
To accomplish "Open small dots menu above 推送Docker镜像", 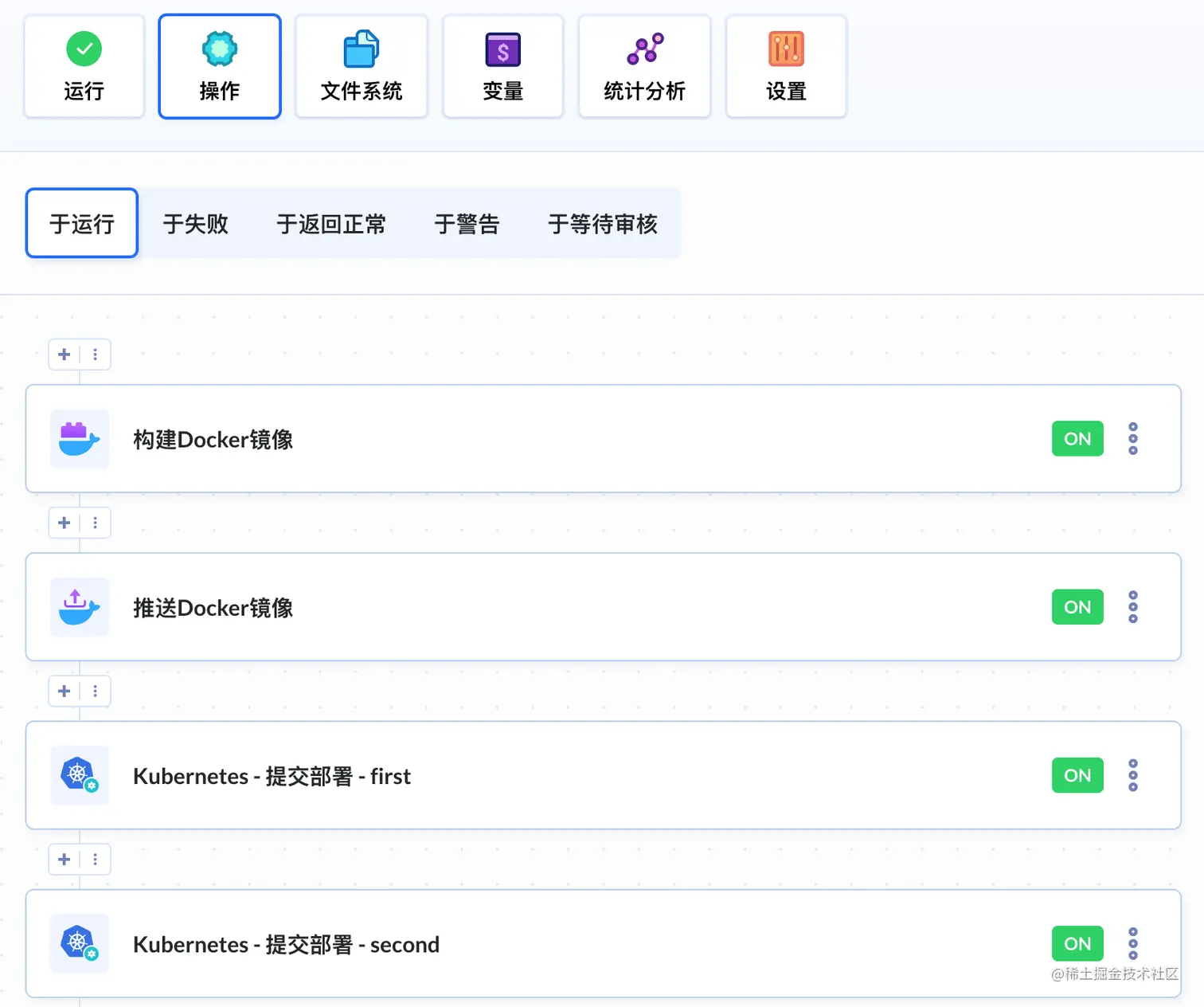I will click(96, 523).
